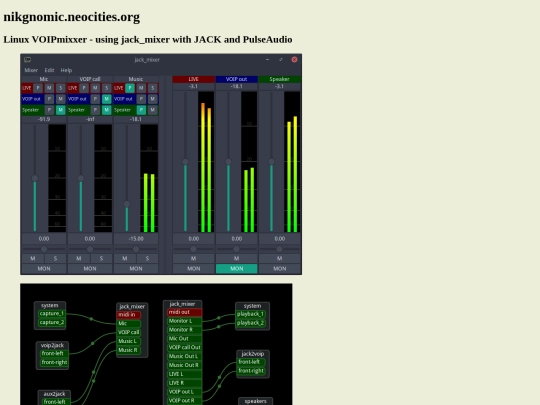Select front-right port under jack2voip
Image resolution: width=540 pixels, height=405 pixels.
point(251,371)
